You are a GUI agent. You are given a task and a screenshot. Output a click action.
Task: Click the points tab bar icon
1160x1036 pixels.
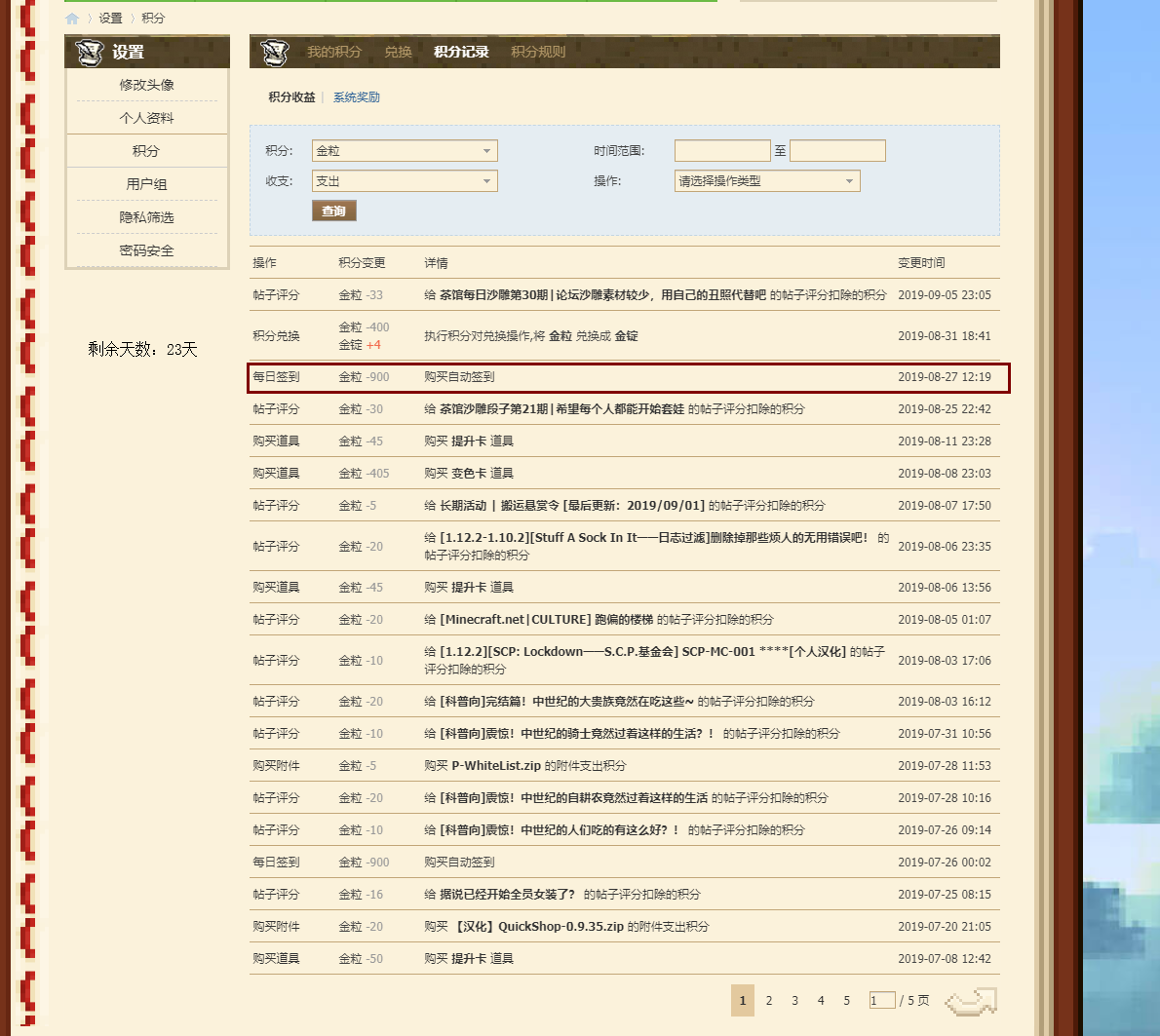pyautogui.click(x=275, y=53)
